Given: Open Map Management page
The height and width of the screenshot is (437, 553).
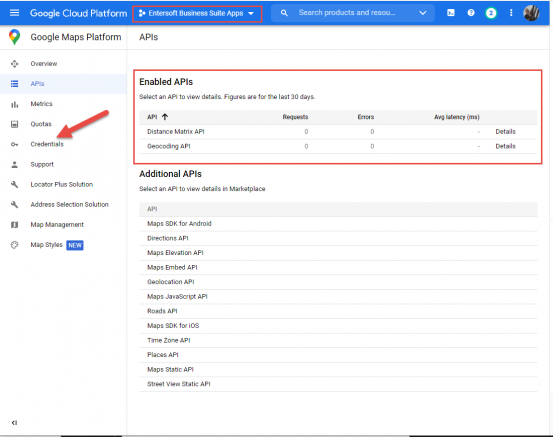Looking at the screenshot, I should pyautogui.click(x=57, y=225).
